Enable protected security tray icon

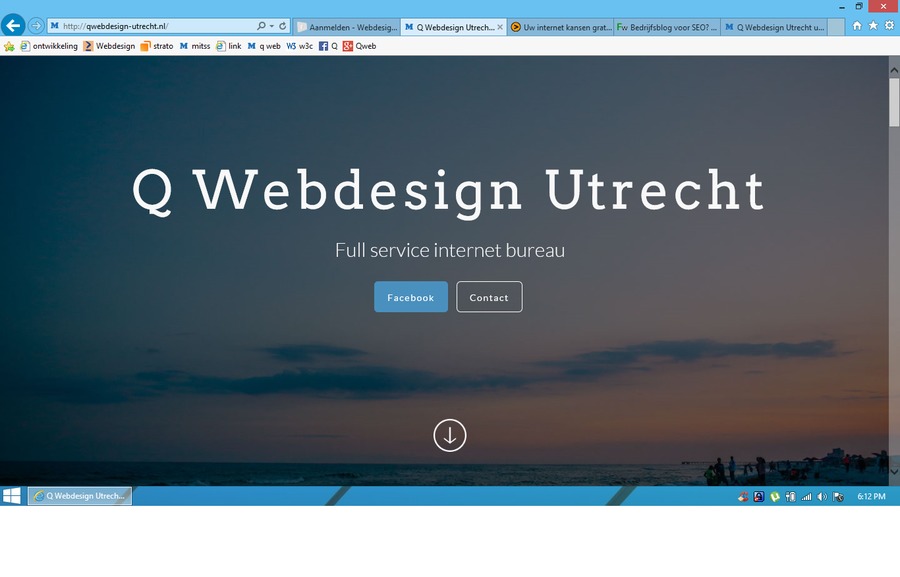757,496
